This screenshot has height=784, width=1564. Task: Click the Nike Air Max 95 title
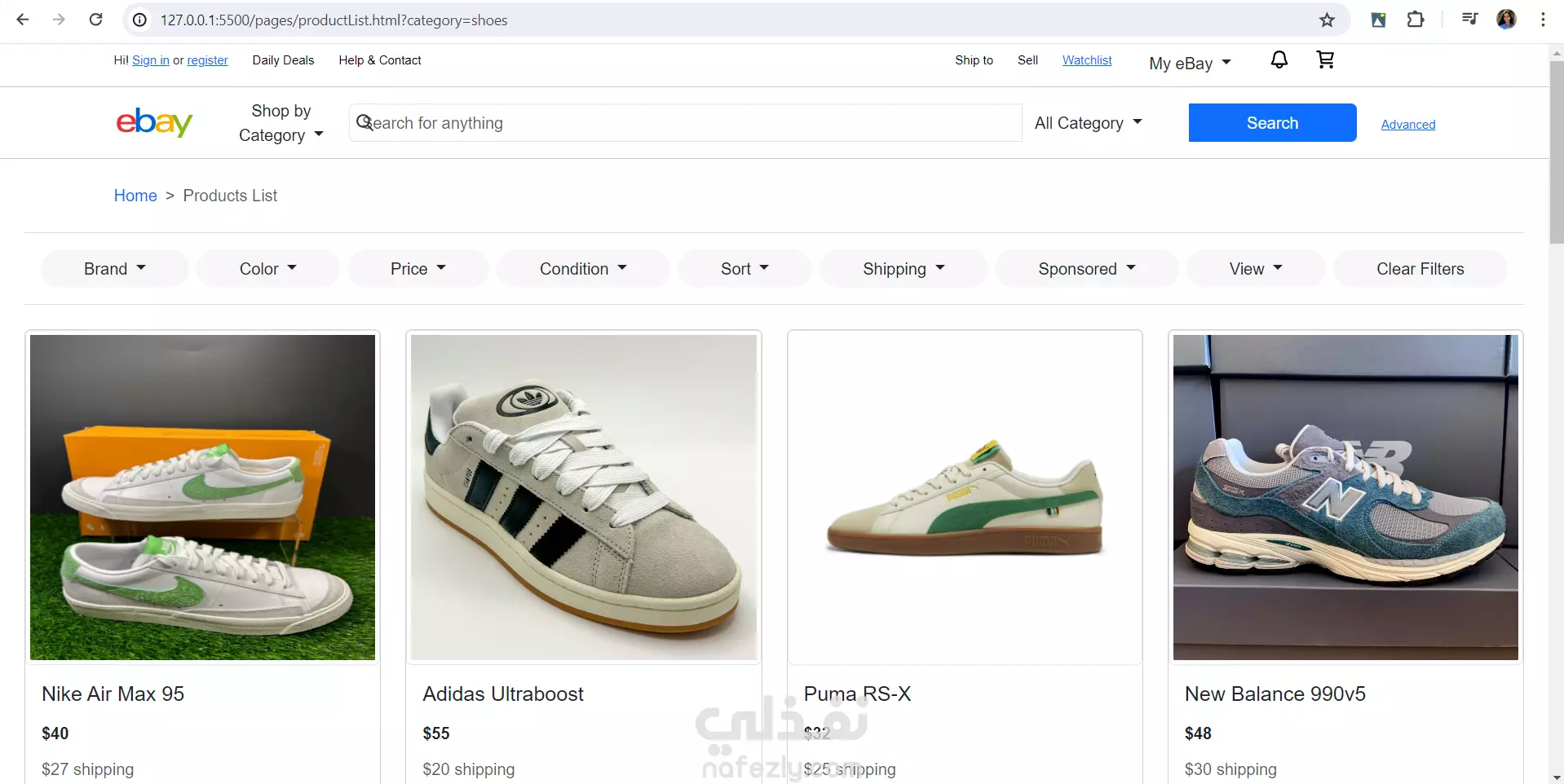pyautogui.click(x=113, y=694)
